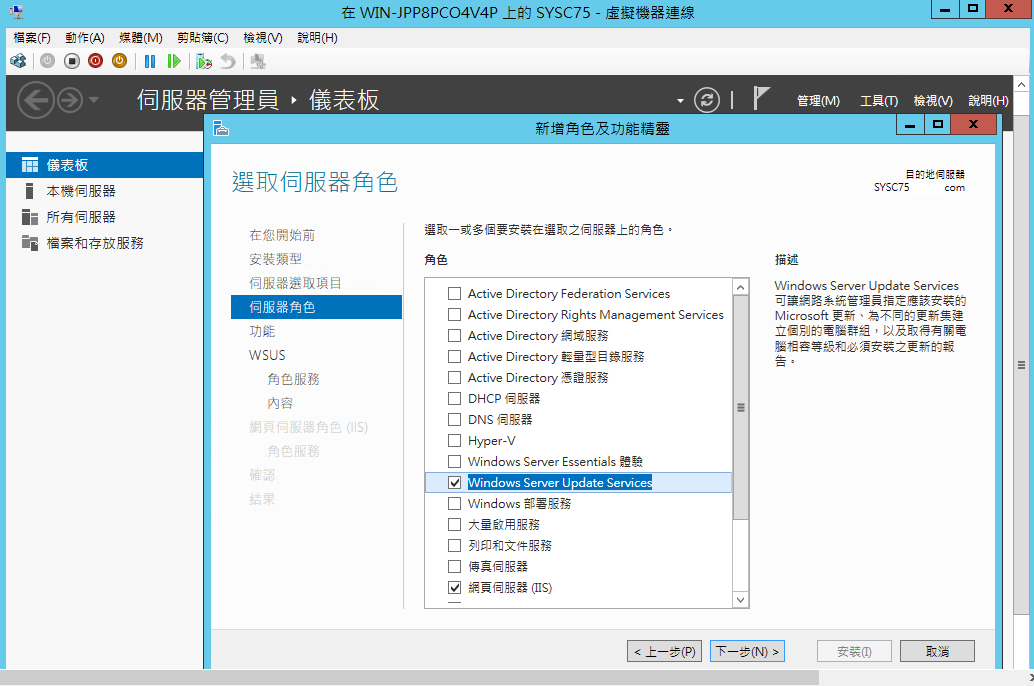Open the VM window 檢視(V) menu

262,38
